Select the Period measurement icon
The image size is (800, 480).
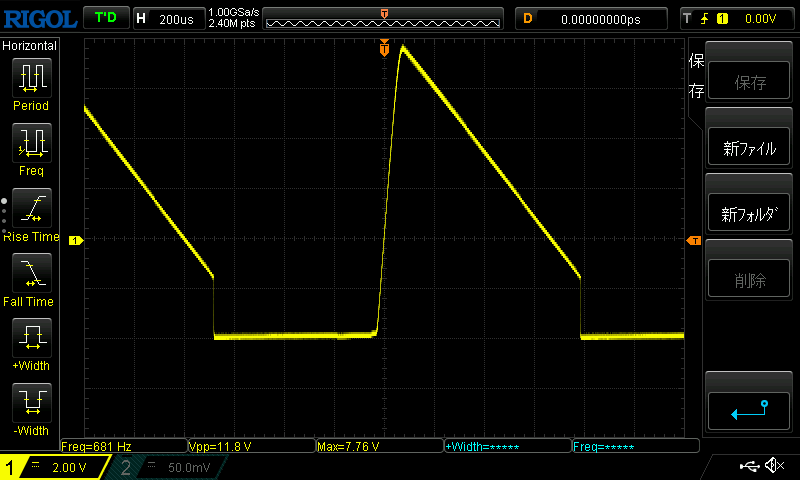tap(32, 78)
